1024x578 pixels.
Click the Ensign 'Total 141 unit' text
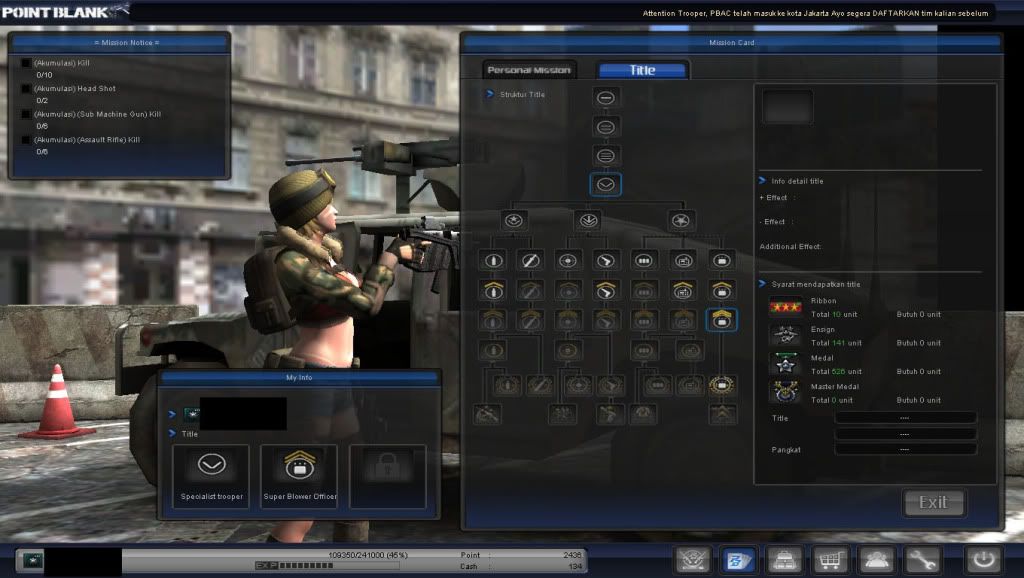click(x=836, y=343)
